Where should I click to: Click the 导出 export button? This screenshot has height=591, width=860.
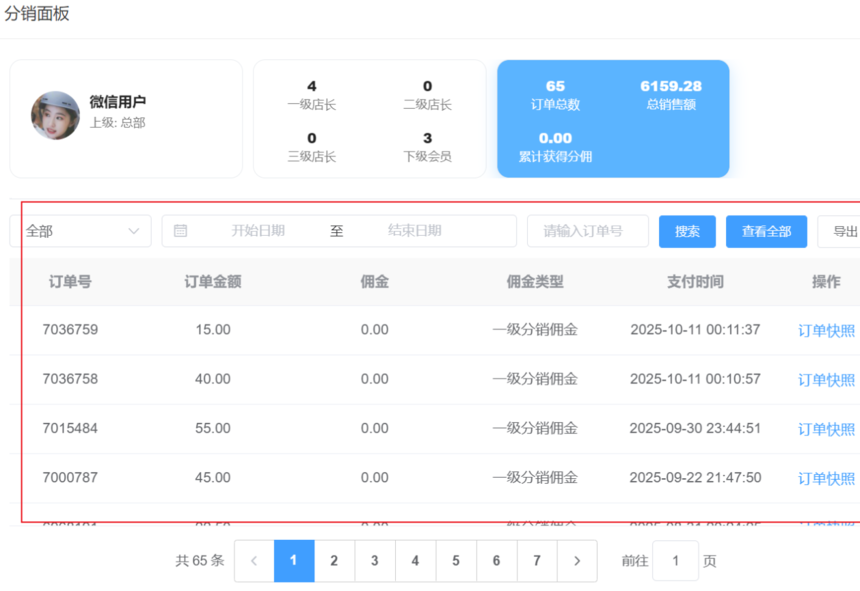tap(842, 231)
